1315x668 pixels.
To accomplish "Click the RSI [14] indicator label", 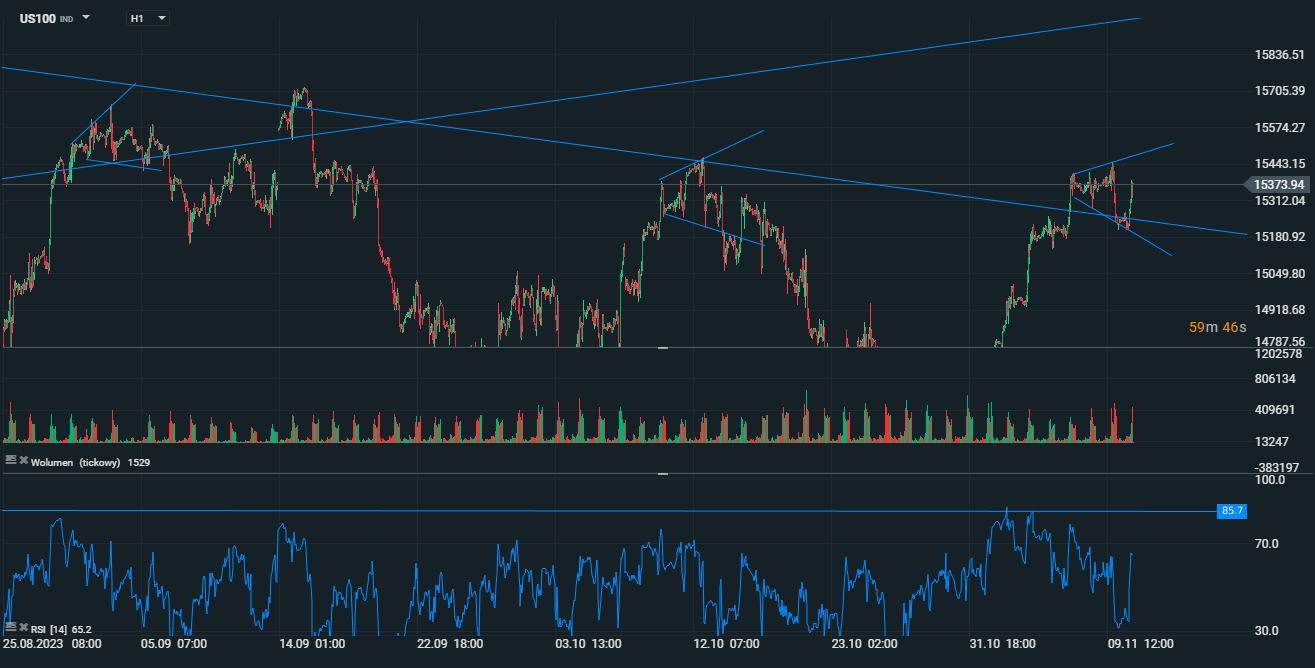I will pyautogui.click(x=48, y=629).
